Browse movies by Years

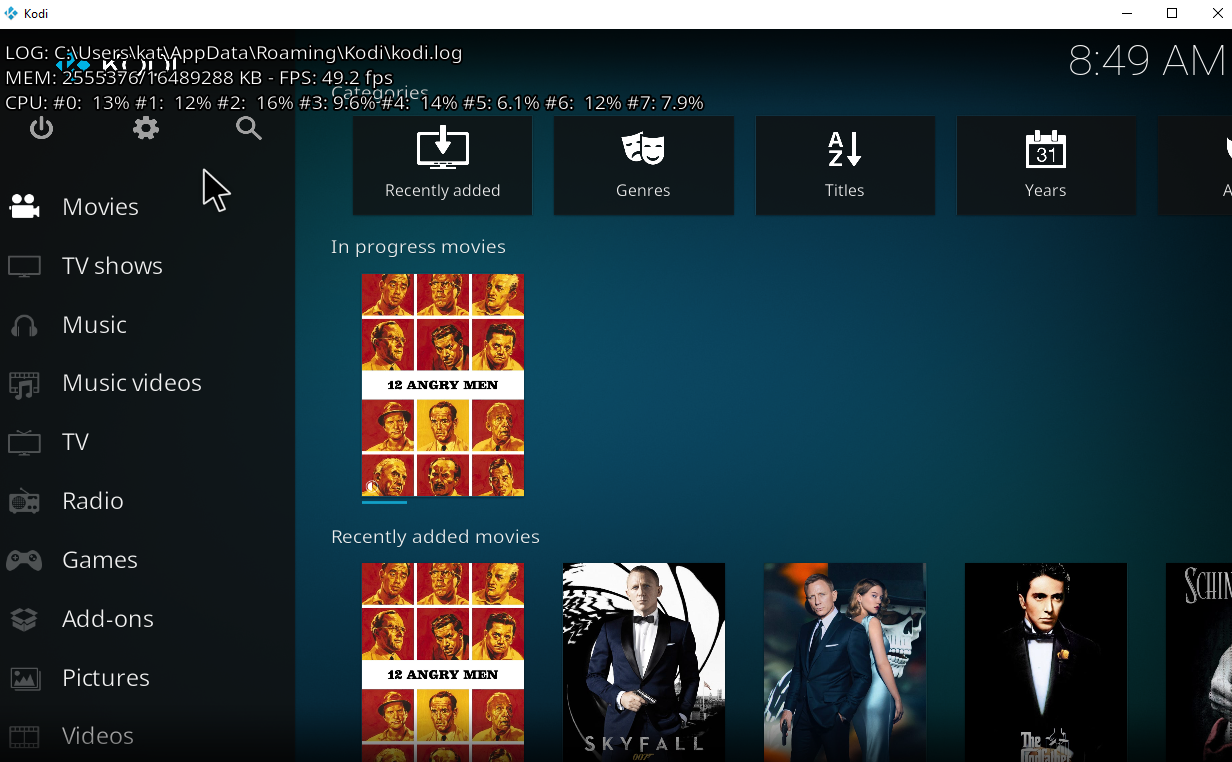[x=1045, y=165]
